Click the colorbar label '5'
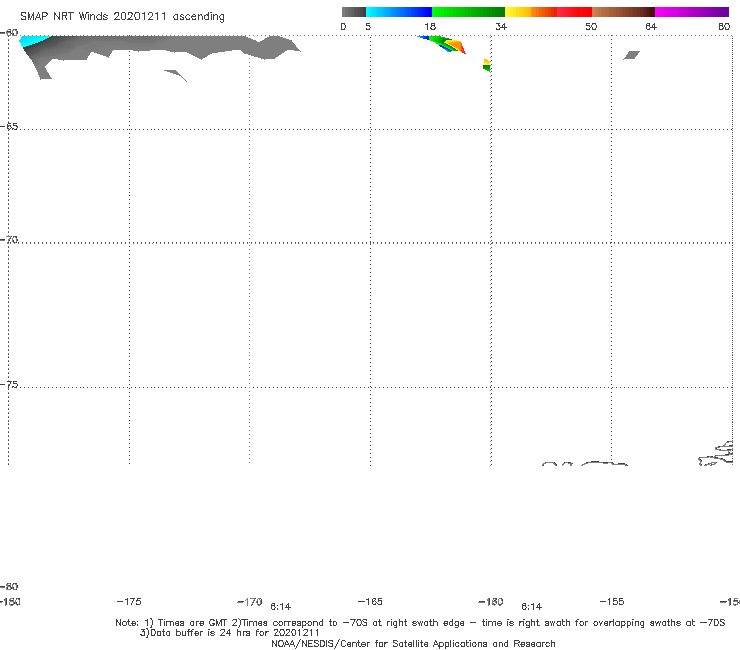 [368, 27]
